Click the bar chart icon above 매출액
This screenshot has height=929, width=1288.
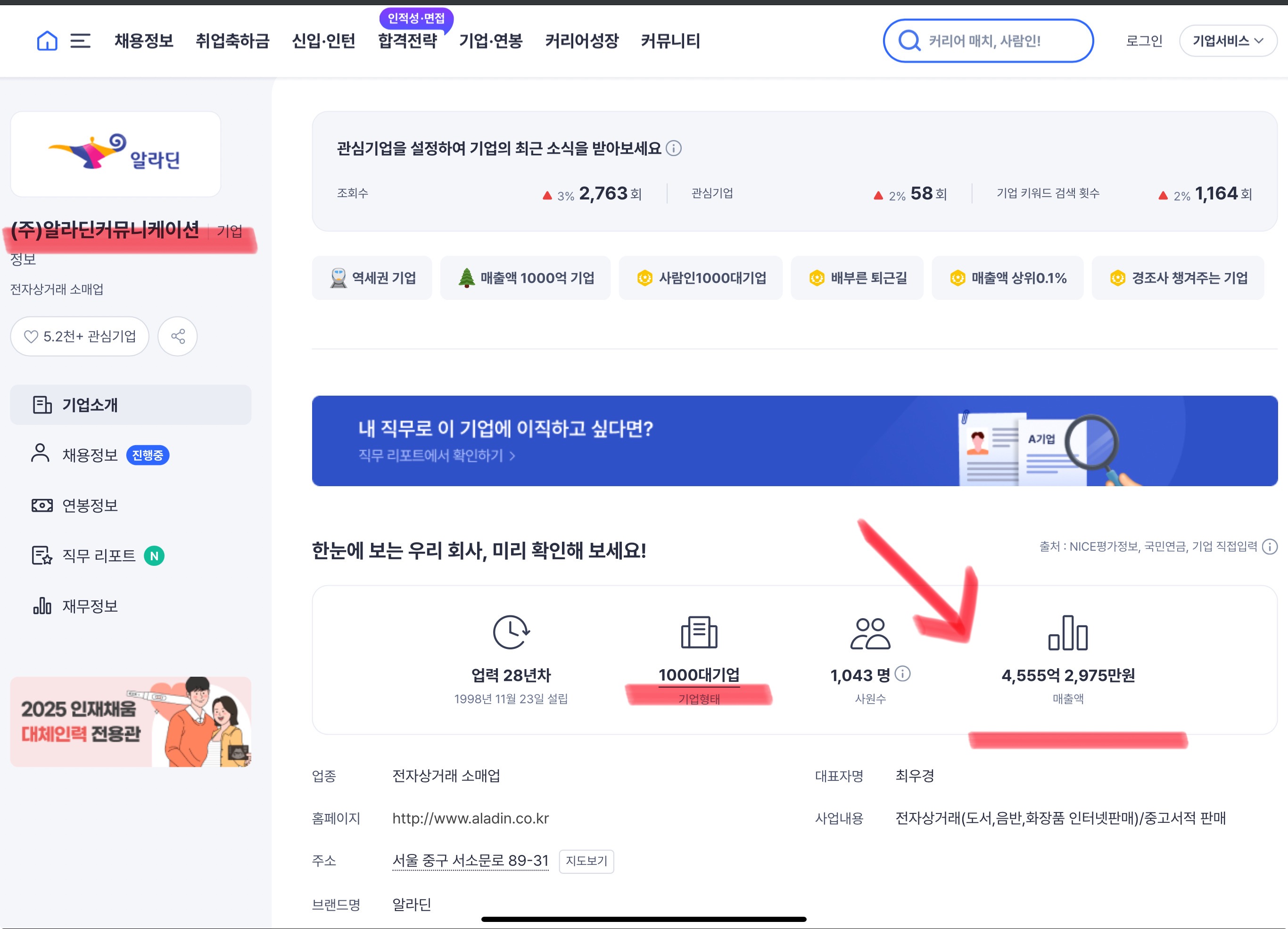(x=1068, y=632)
